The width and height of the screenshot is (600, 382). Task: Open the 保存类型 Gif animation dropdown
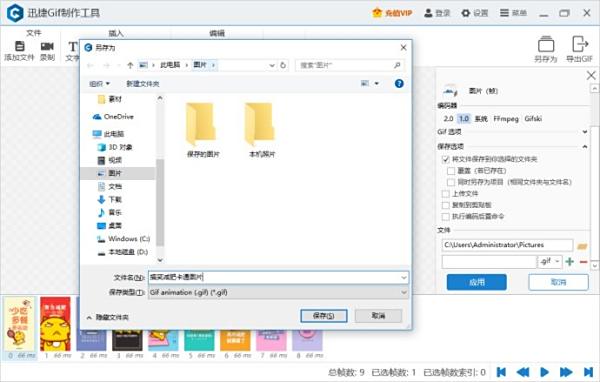(278, 292)
